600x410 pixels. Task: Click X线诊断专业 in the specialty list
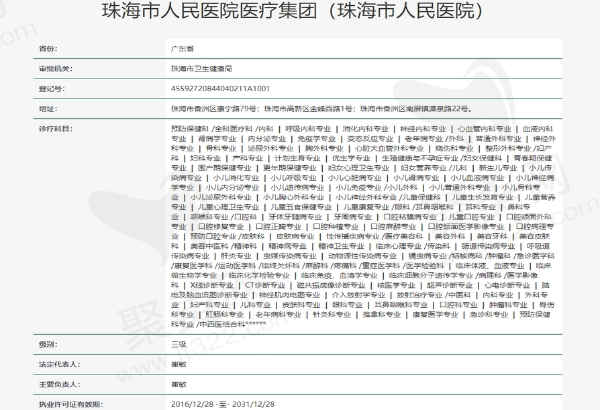point(212,285)
